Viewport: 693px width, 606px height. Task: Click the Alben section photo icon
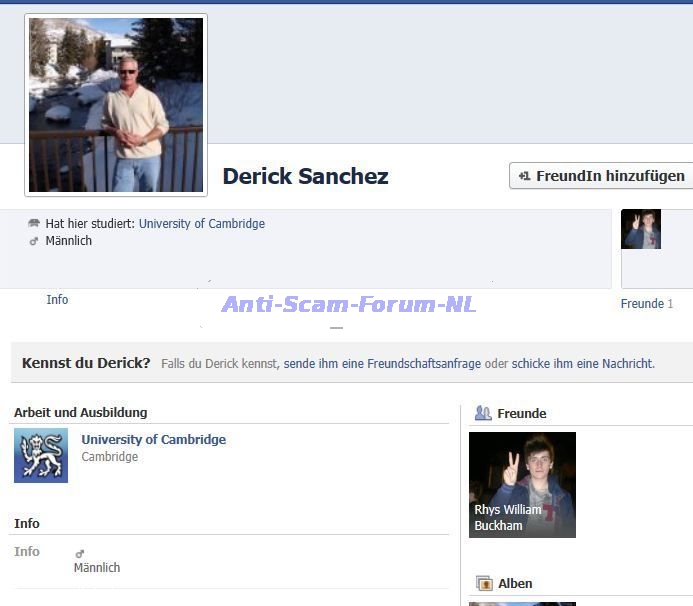coord(484,583)
